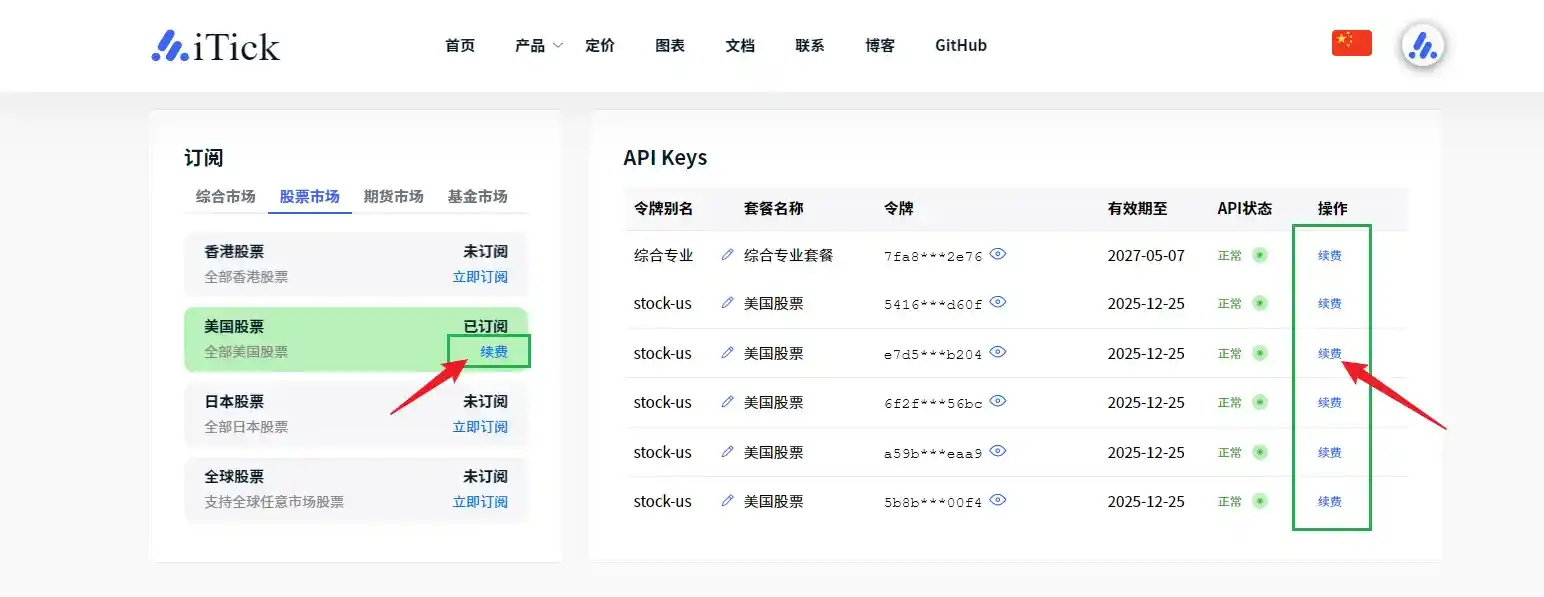
Task: Open GitHub link in navigation
Action: 960,46
